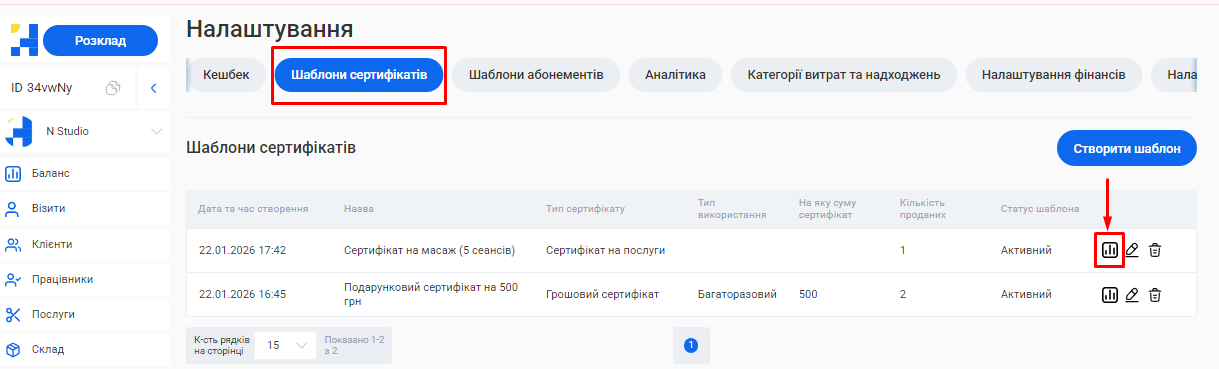This screenshot has height=369, width=1219.
Task: Click the Грошовий сертифікат type cell
Action: [602, 295]
